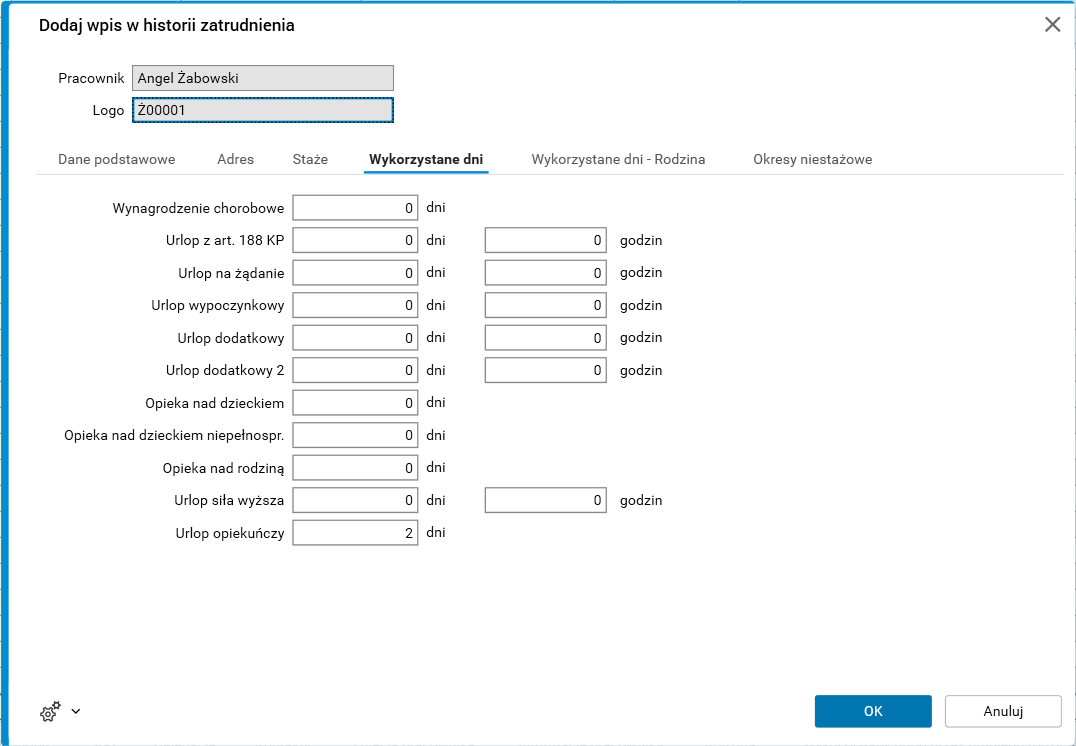Click Urlop z art. 188 KP hours field
1076x746 pixels.
pyautogui.click(x=546, y=240)
